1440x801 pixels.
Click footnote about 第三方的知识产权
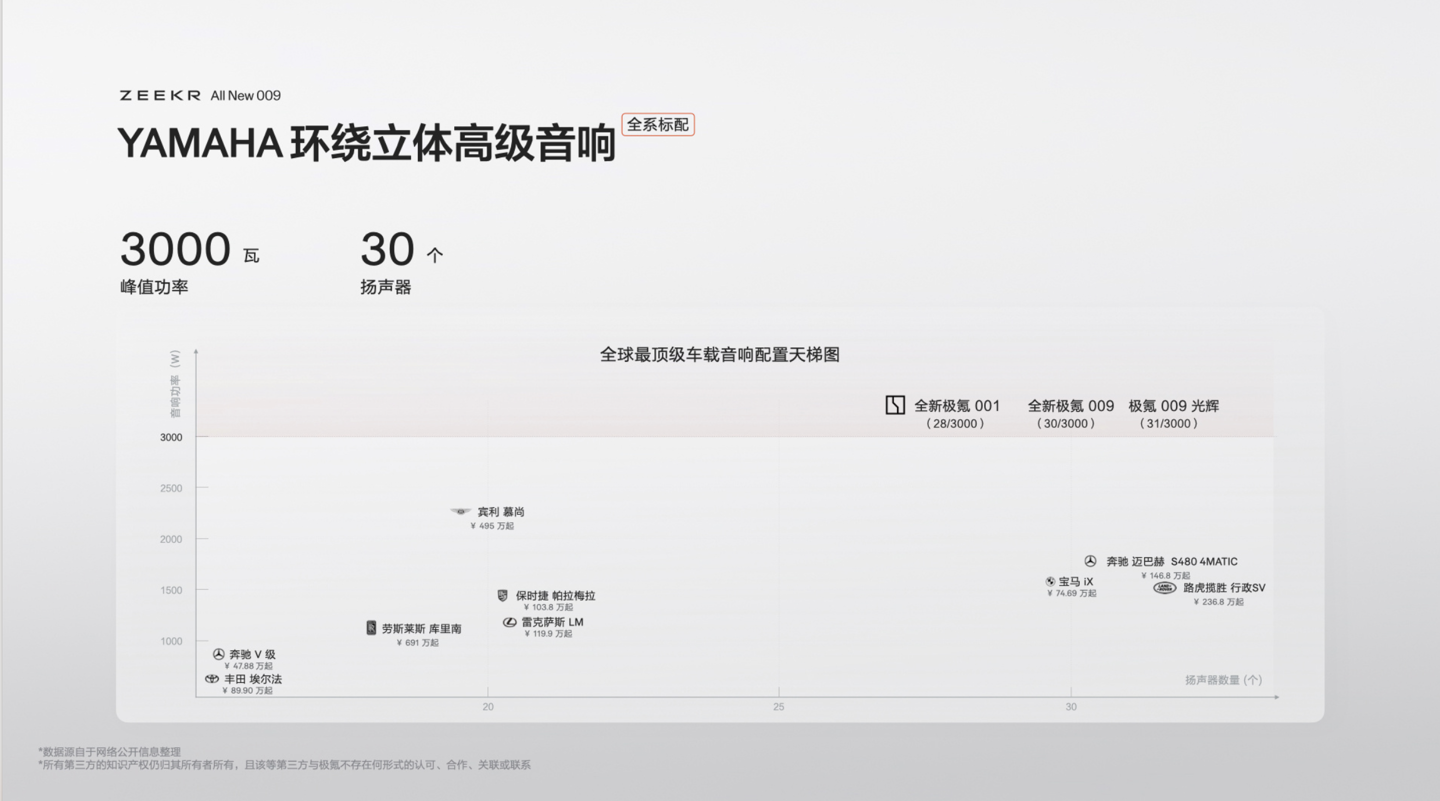(285, 765)
